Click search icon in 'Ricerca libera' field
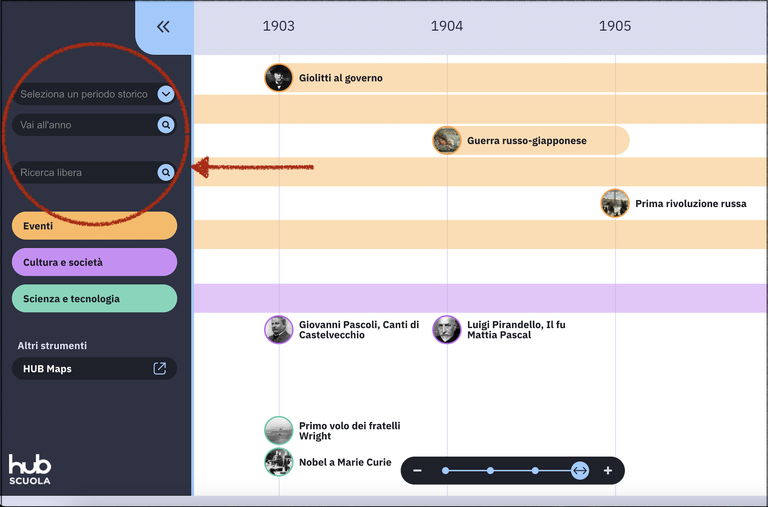Screen dimensions: 768x507 coord(166,173)
